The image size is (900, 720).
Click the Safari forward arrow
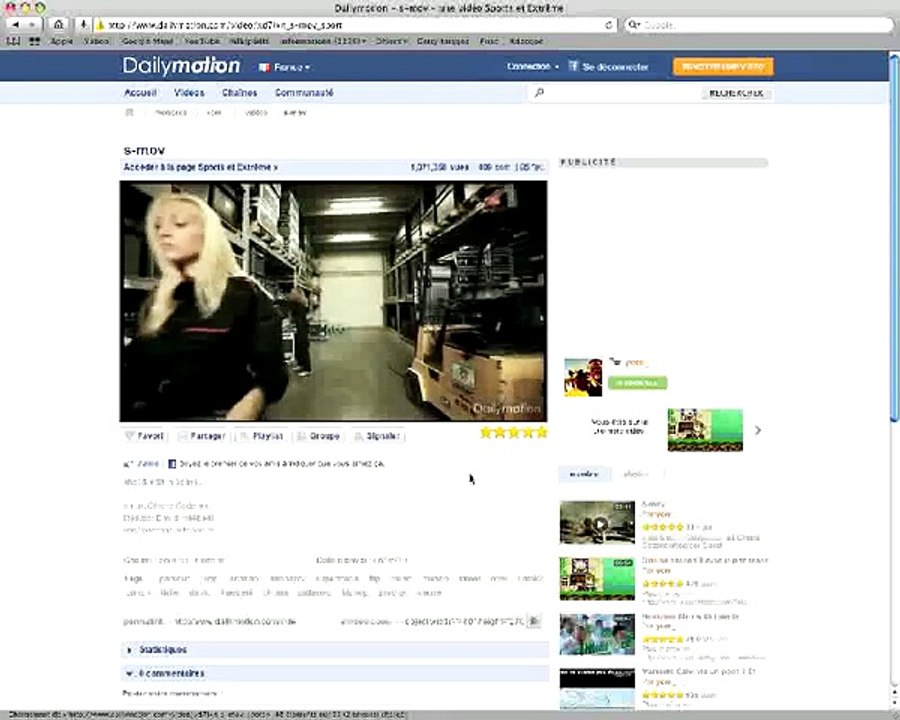32,25
